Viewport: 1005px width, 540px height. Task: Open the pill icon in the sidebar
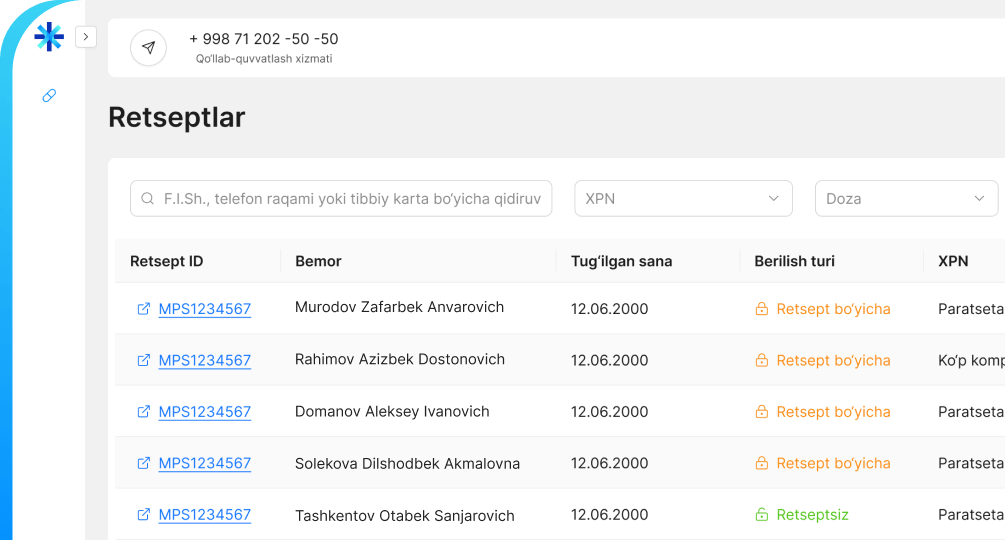[x=49, y=96]
